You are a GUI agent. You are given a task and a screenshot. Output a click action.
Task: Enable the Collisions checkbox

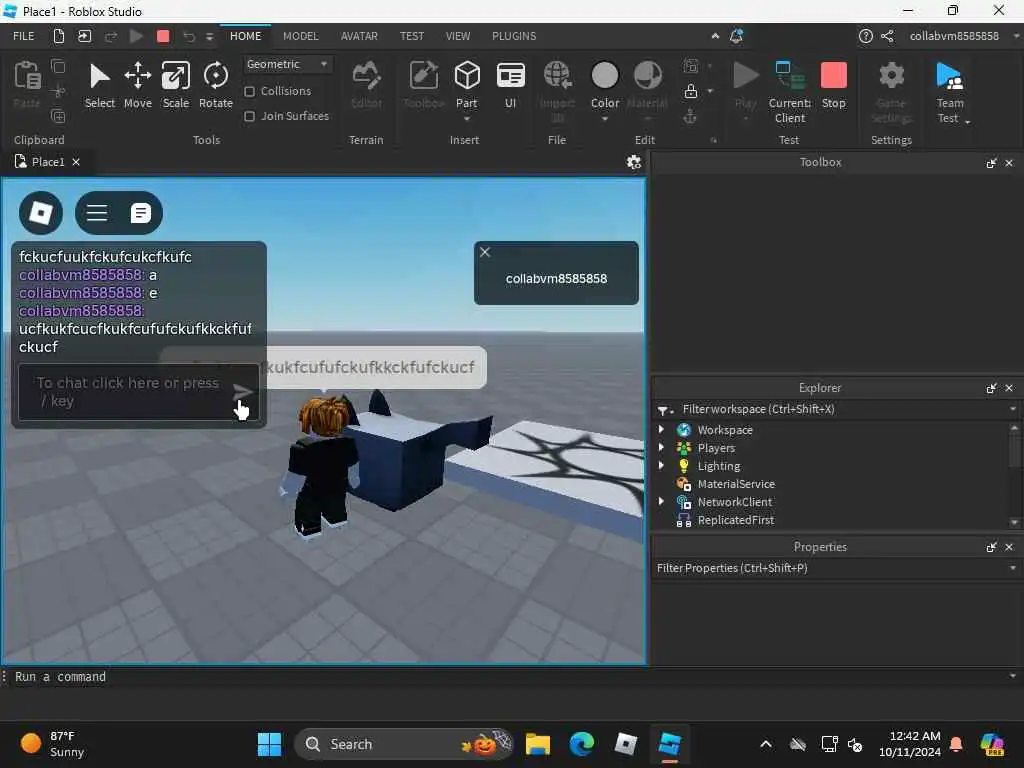click(249, 91)
